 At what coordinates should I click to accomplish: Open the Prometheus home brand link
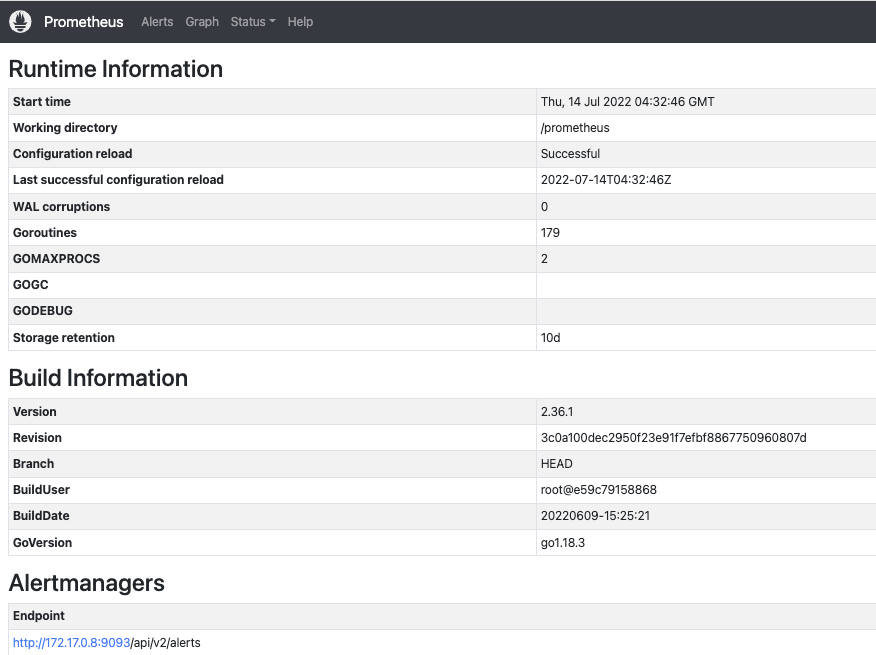click(x=83, y=22)
